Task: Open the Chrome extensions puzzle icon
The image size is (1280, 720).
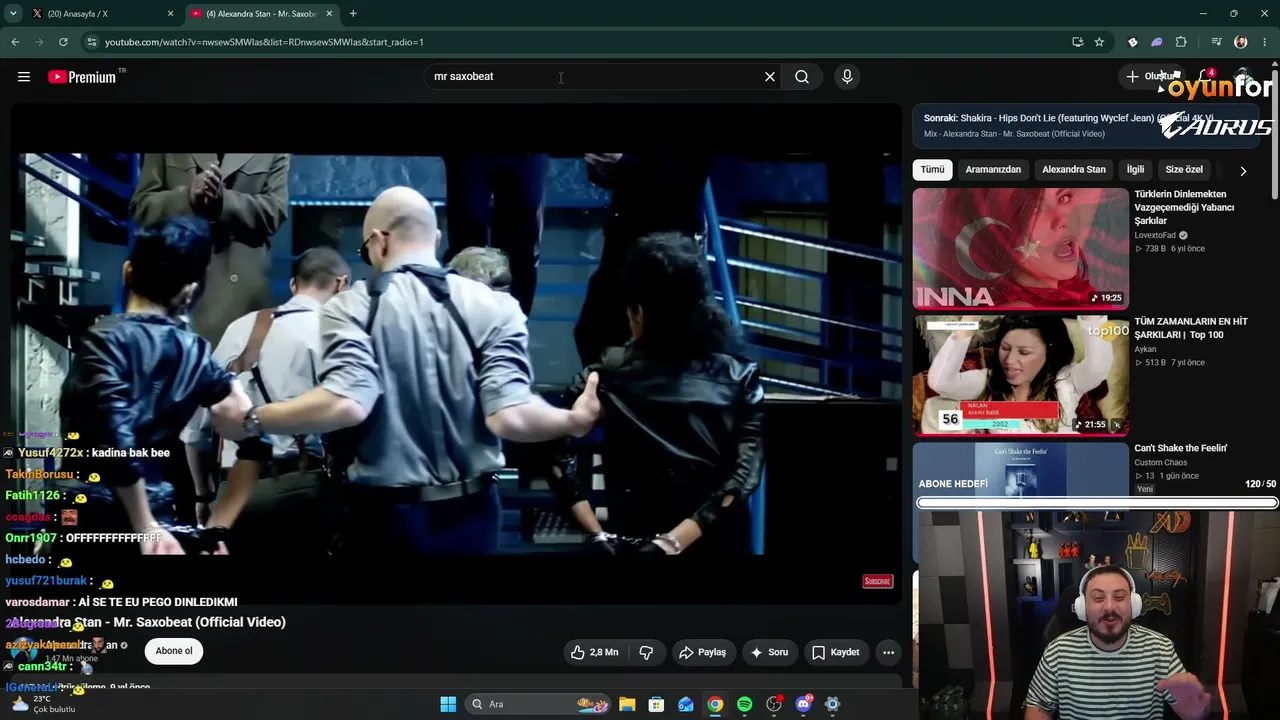Action: click(1181, 42)
